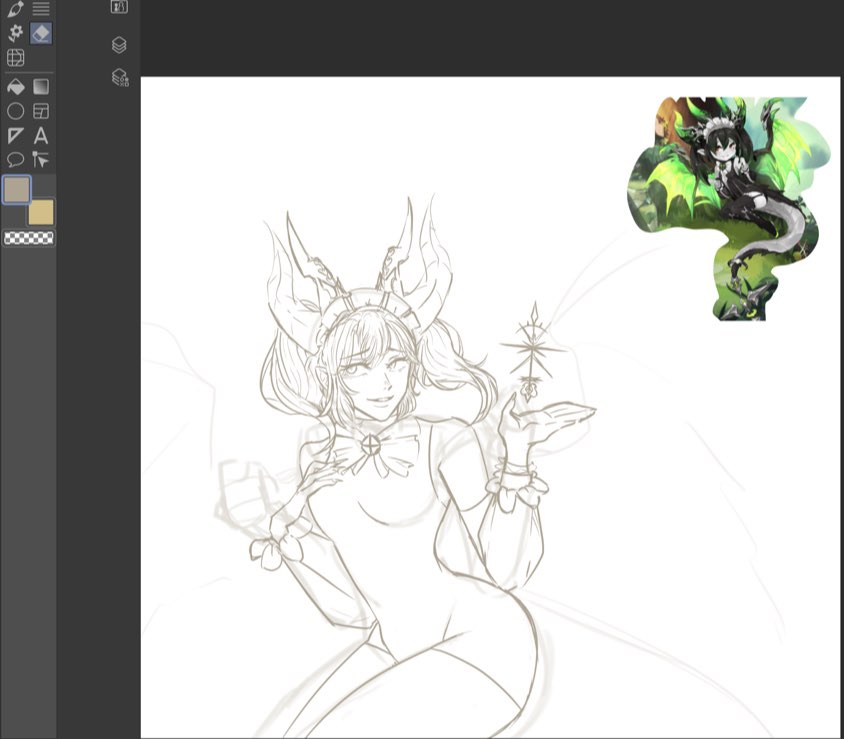
Task: Click the horizontal-lines tool icon above the Eraser
Action: tap(41, 9)
